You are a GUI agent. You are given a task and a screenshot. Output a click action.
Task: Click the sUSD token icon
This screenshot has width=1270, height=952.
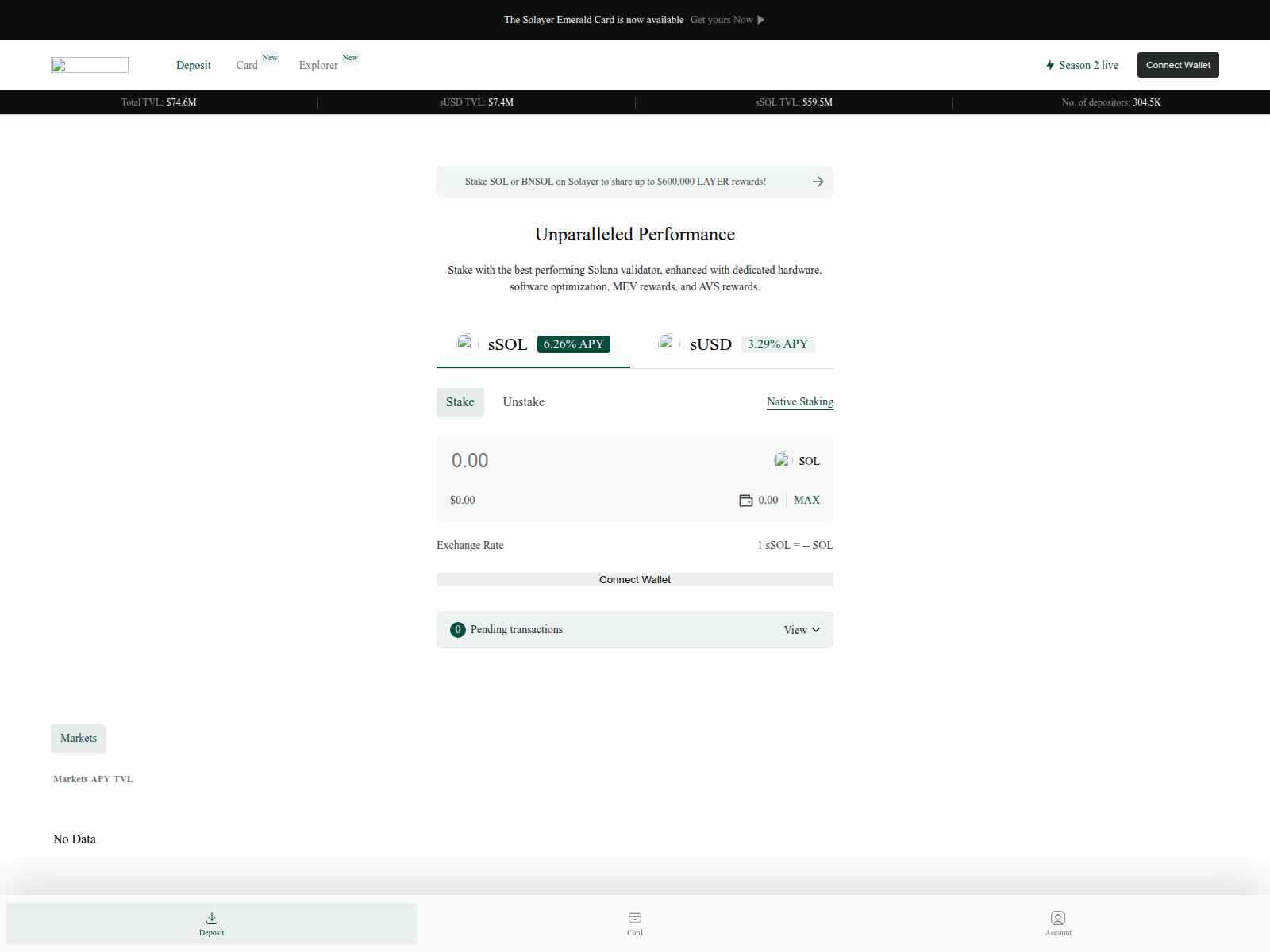click(668, 344)
